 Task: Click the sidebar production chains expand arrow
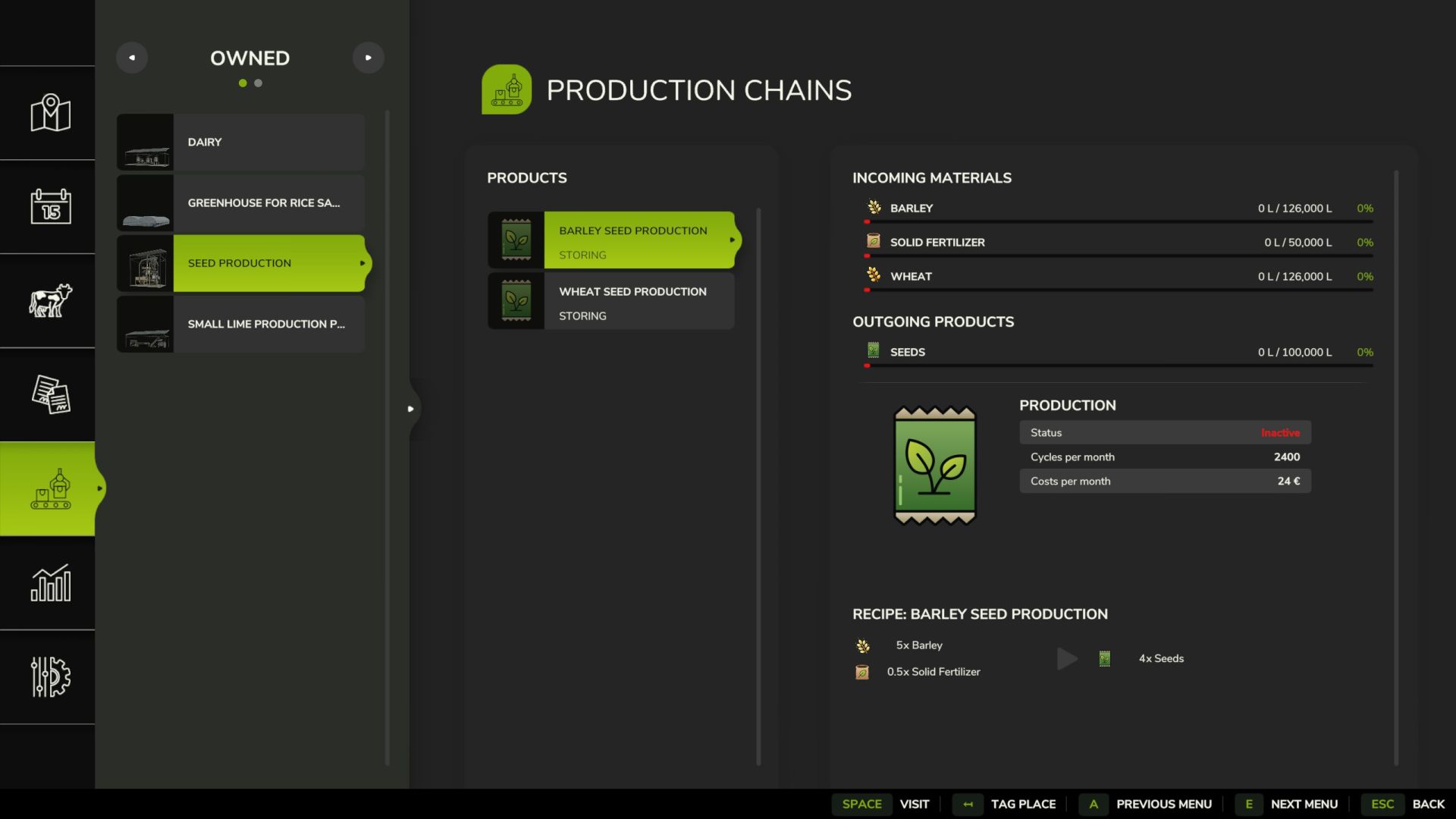tap(99, 488)
